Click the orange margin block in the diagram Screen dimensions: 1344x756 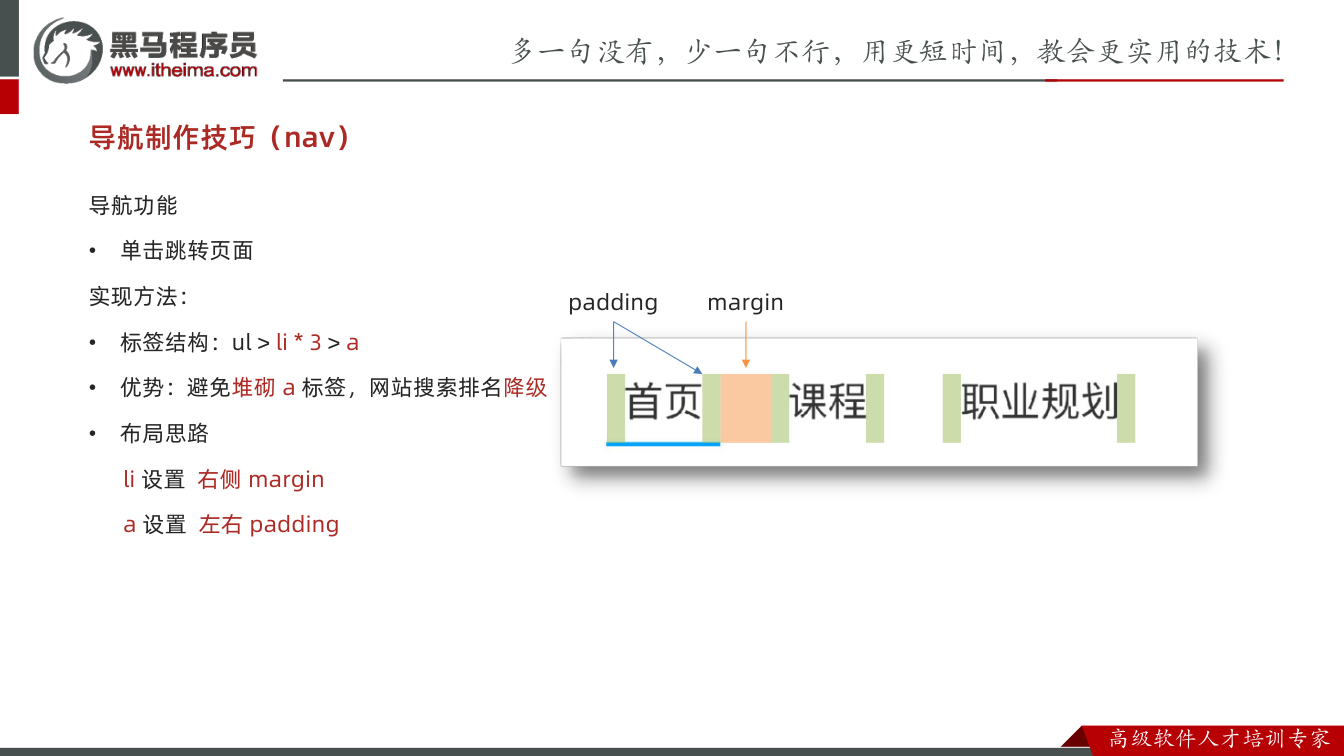point(746,408)
